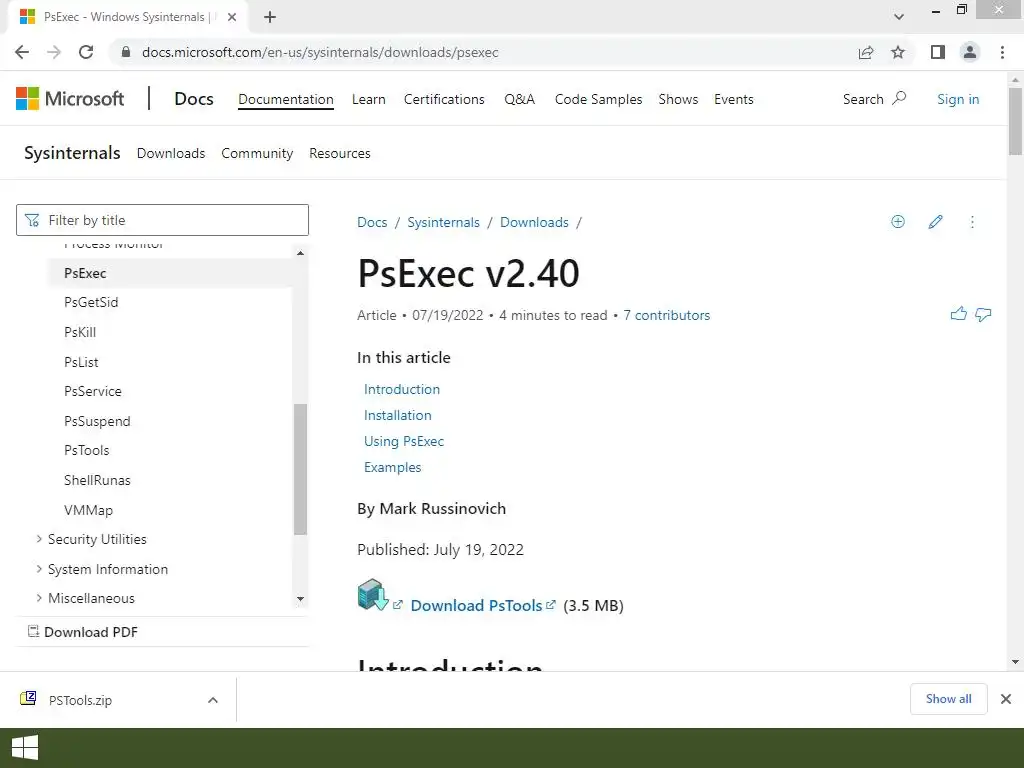The image size is (1024, 768).
Task: Click the Download PsTools link
Action: click(476, 605)
